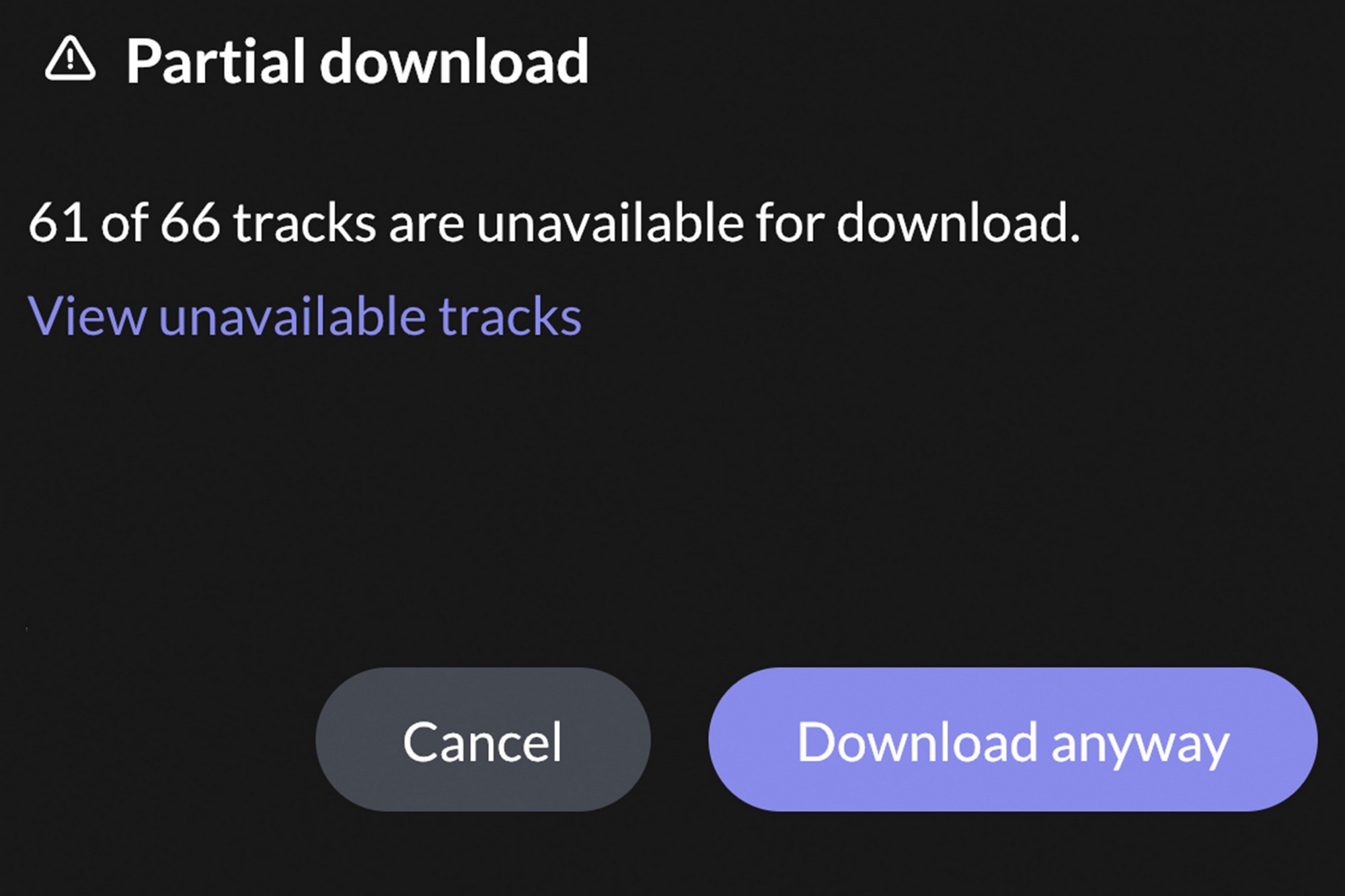Follow the purple View unavailable tracks hyperlink
Viewport: 1345px width, 896px height.
305,316
